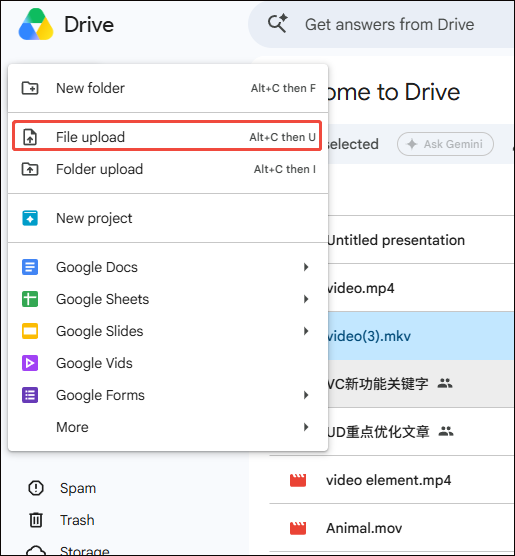Click the yellow Google Slides icon

[x=30, y=331]
